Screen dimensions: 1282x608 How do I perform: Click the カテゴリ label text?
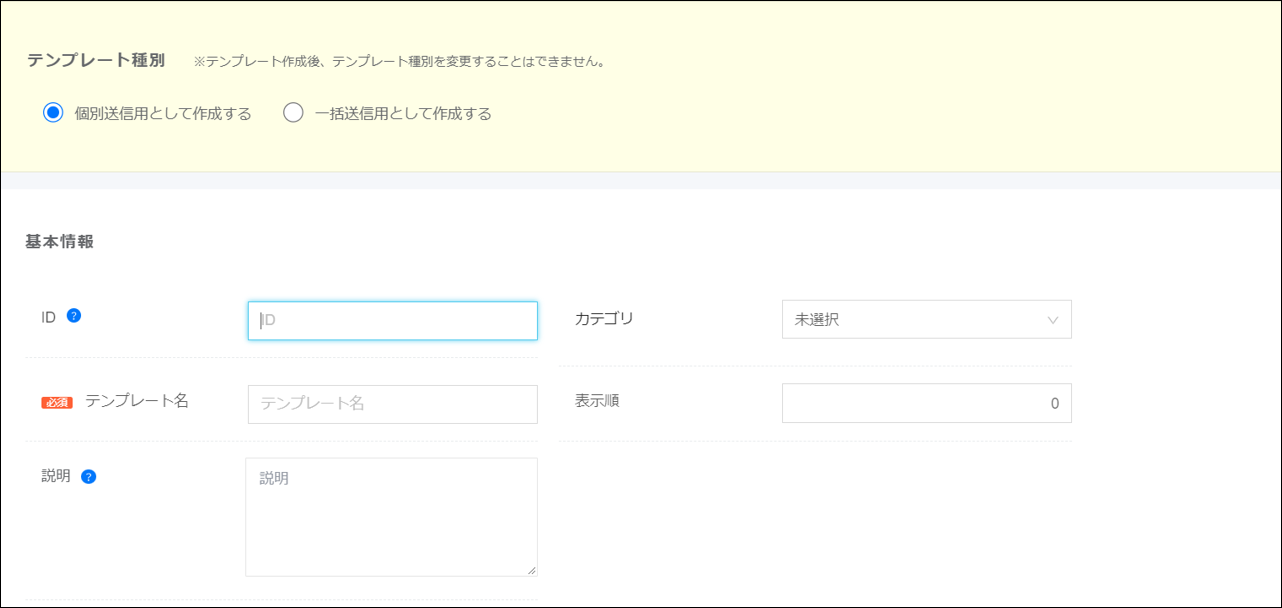(604, 319)
